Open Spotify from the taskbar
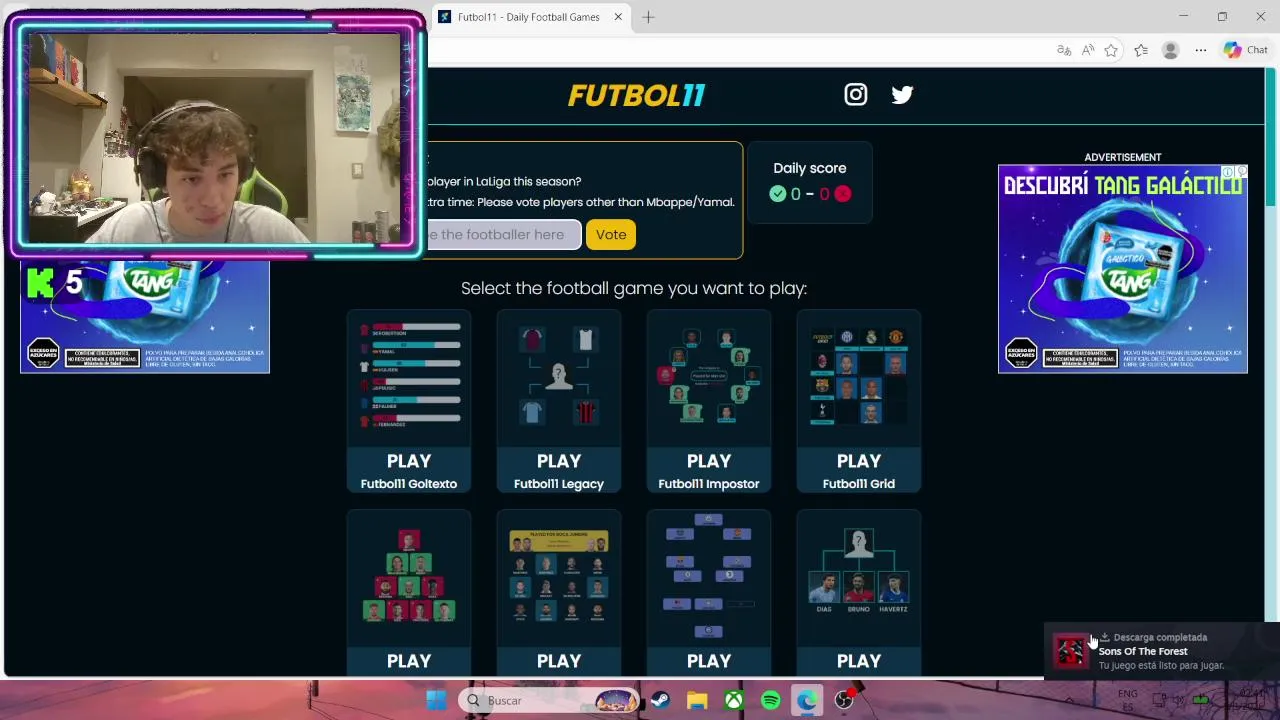The height and width of the screenshot is (720, 1280). 770,700
